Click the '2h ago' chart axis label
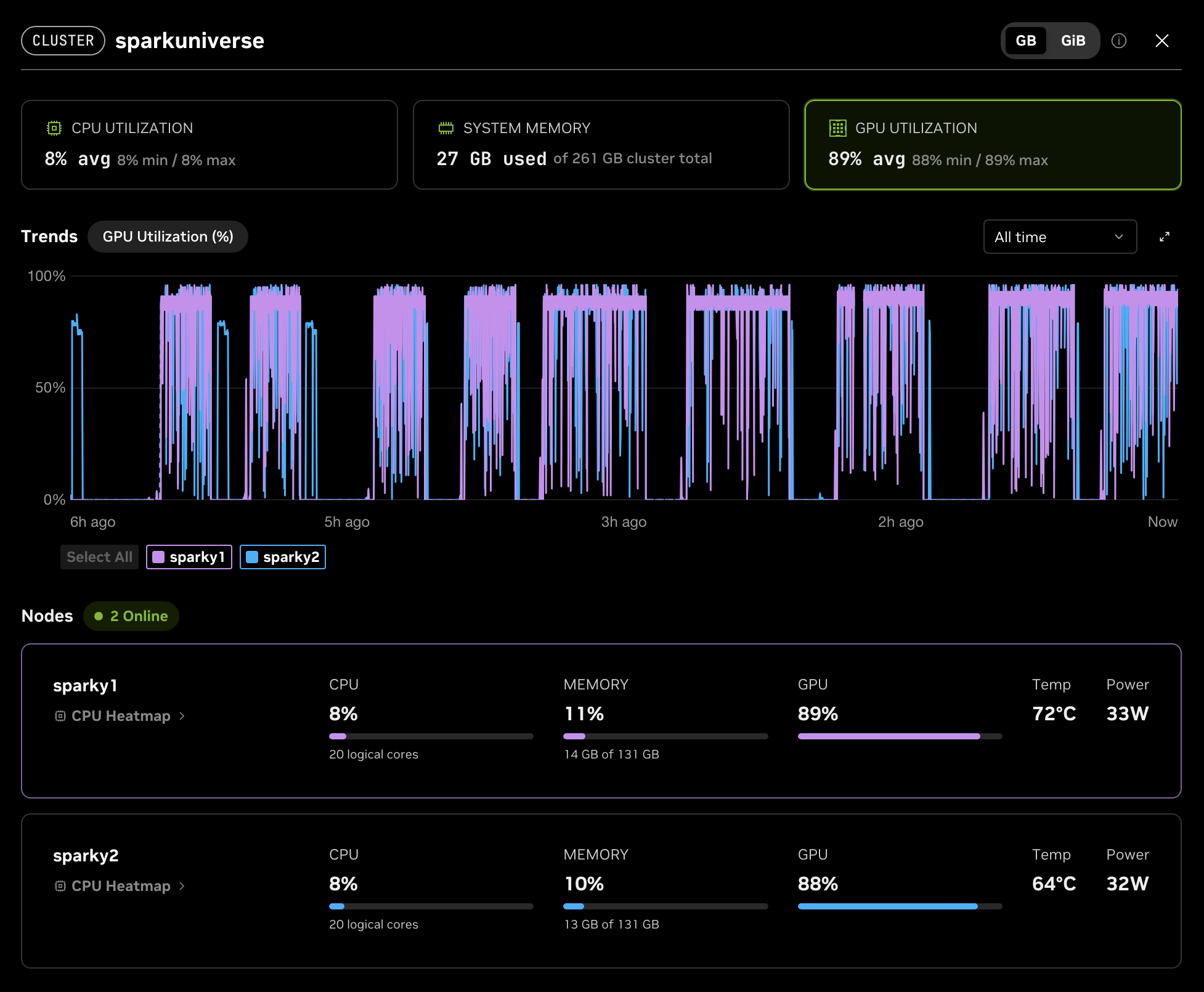 click(x=900, y=522)
